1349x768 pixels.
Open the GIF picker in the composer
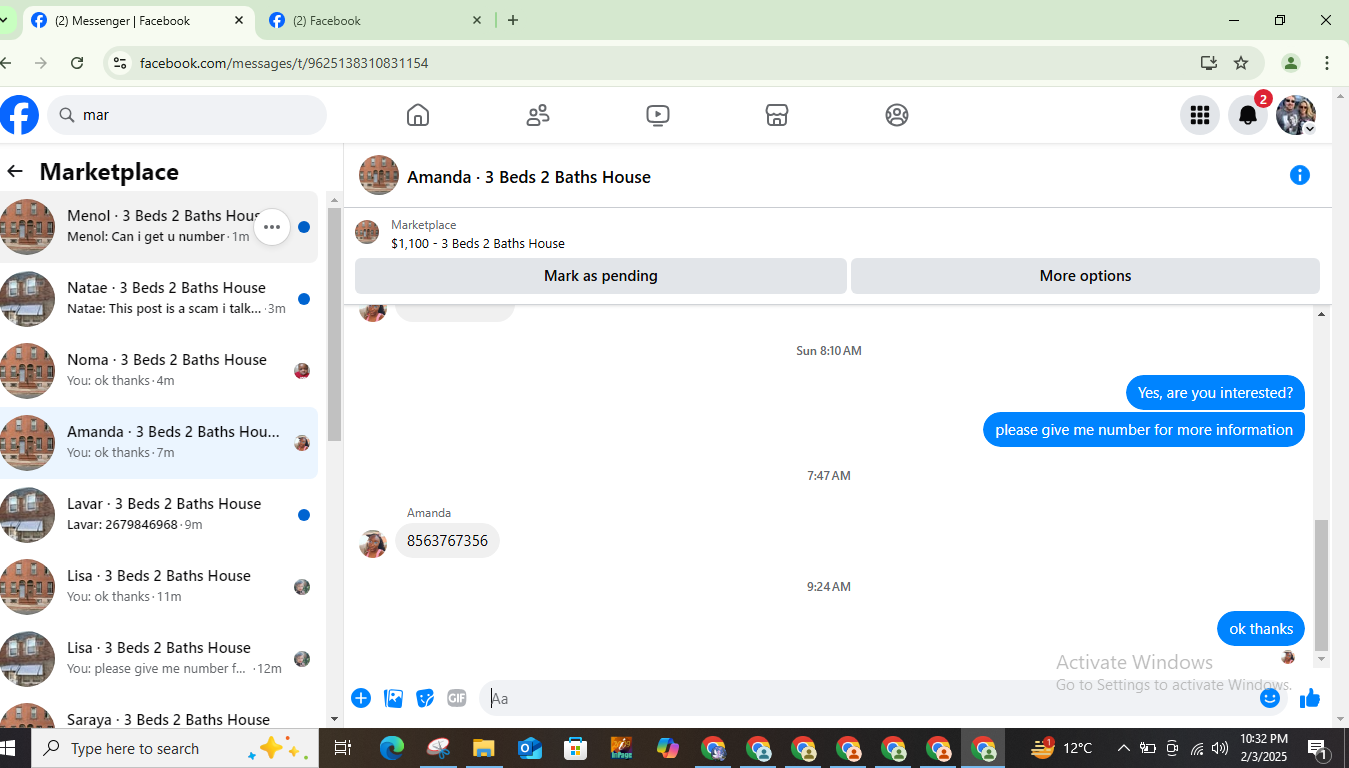457,698
